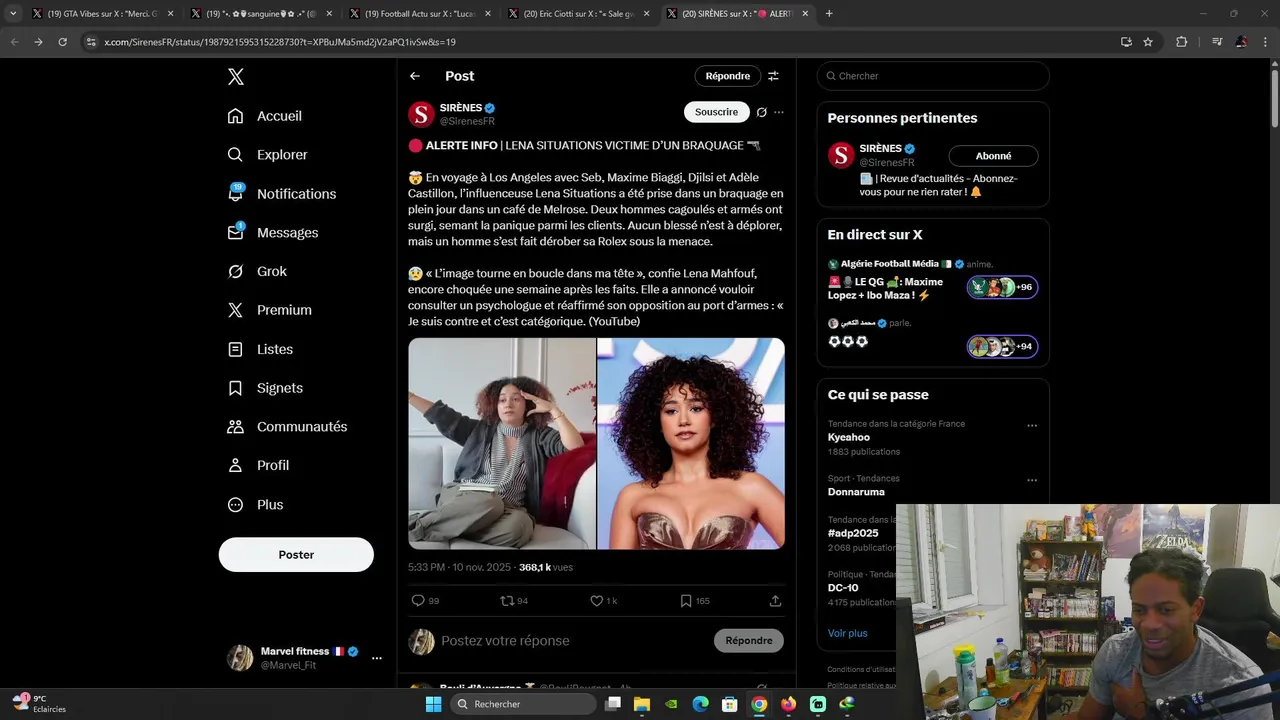Click lower Répondre button beside reply field
1280x720 pixels.
pyautogui.click(x=749, y=641)
